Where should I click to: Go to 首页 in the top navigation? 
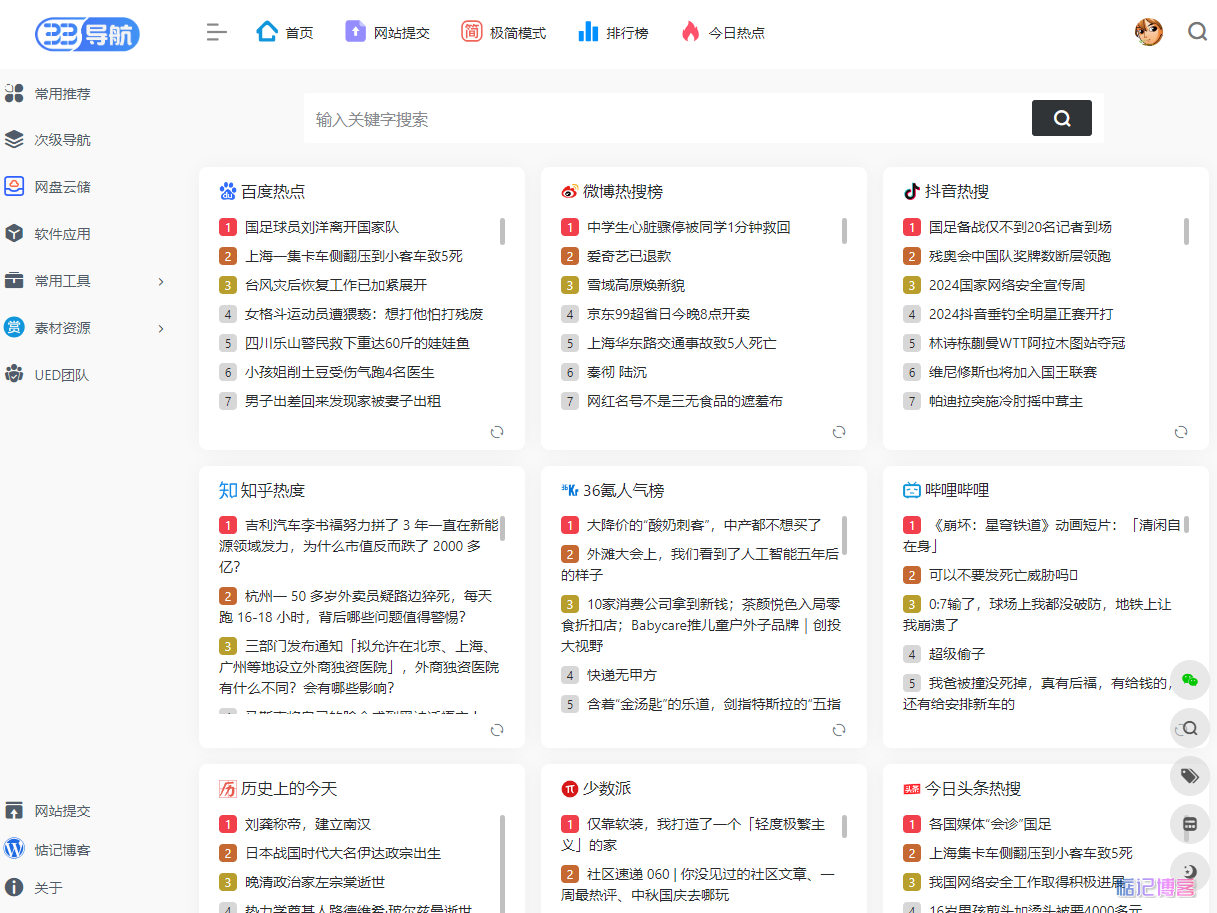[285, 33]
